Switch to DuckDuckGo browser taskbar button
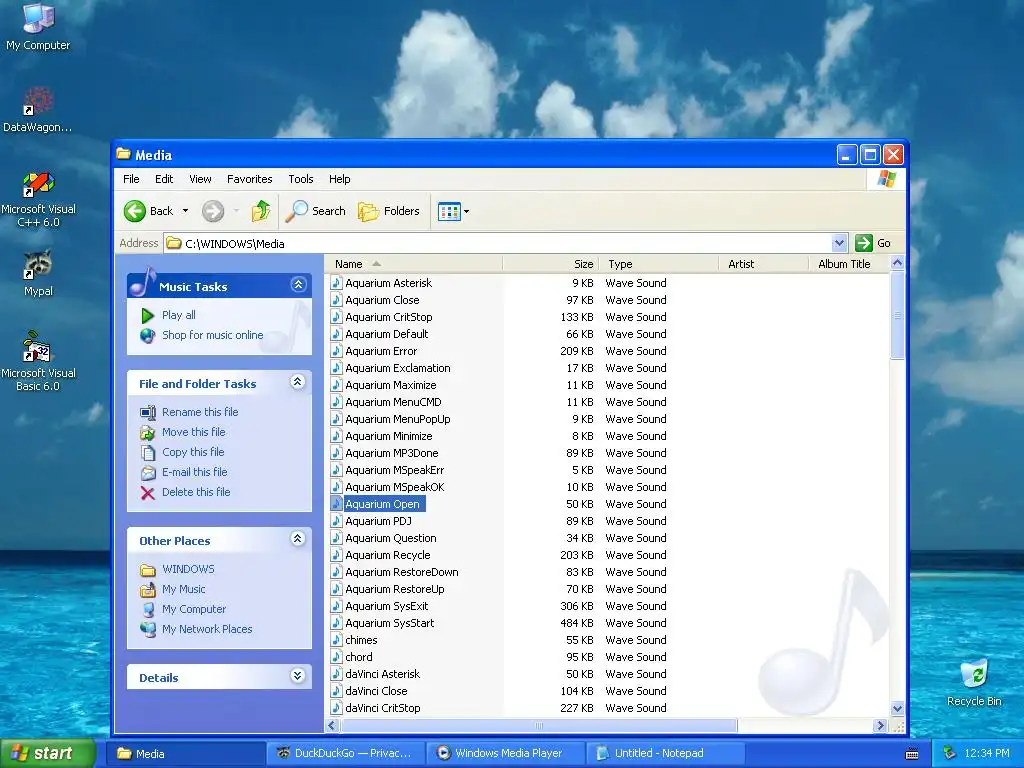This screenshot has height=768, width=1024. [x=347, y=754]
